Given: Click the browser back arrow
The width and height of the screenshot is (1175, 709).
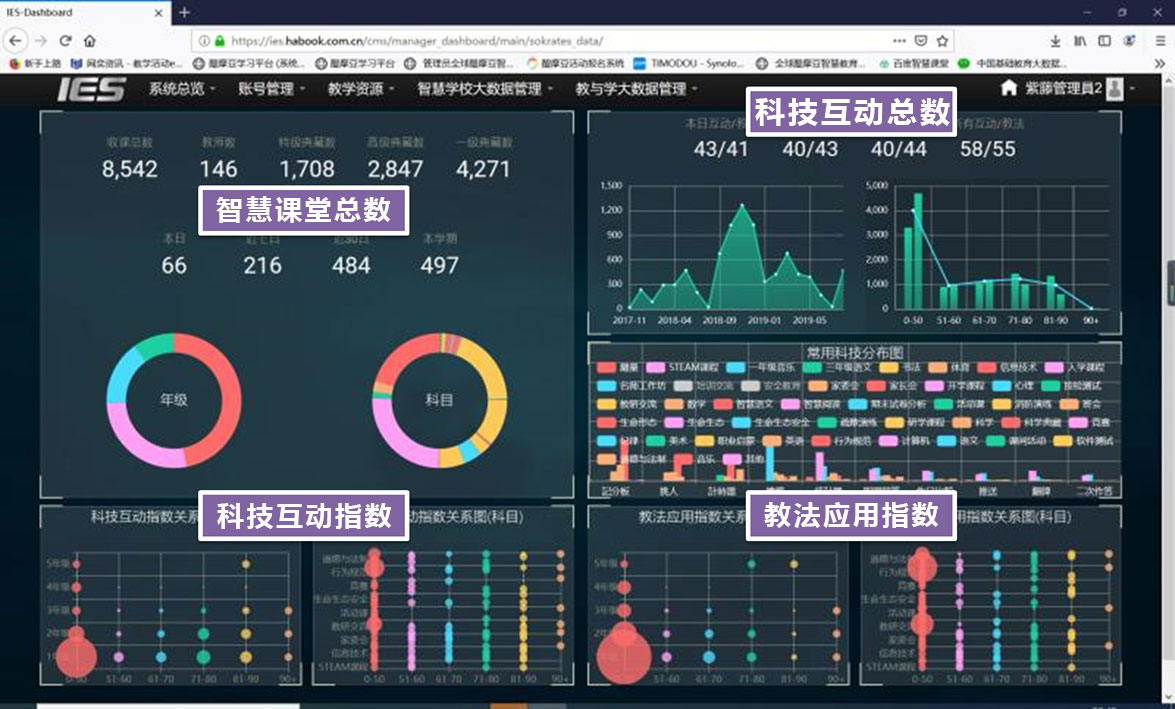Looking at the screenshot, I should [x=15, y=41].
